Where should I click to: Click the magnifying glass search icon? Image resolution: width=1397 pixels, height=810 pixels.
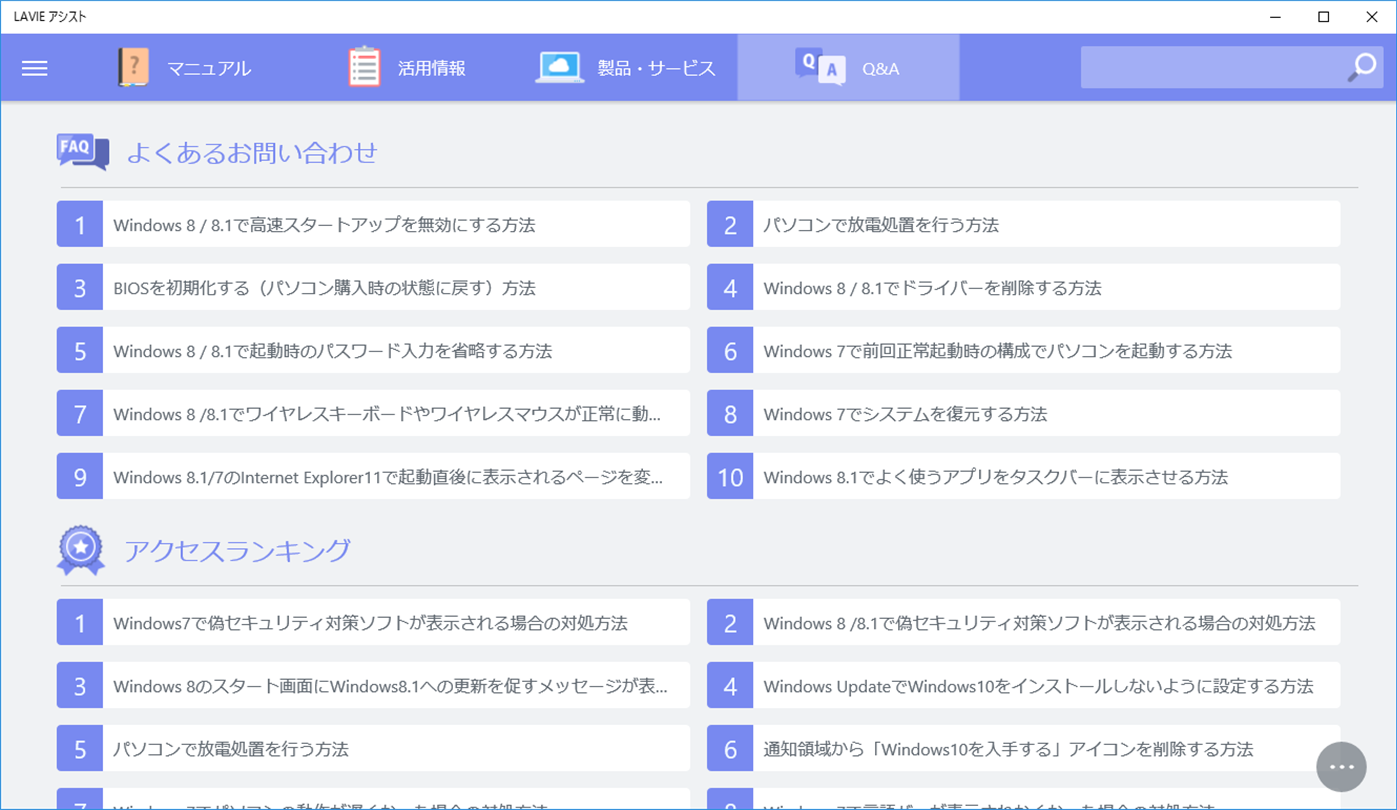[1362, 67]
